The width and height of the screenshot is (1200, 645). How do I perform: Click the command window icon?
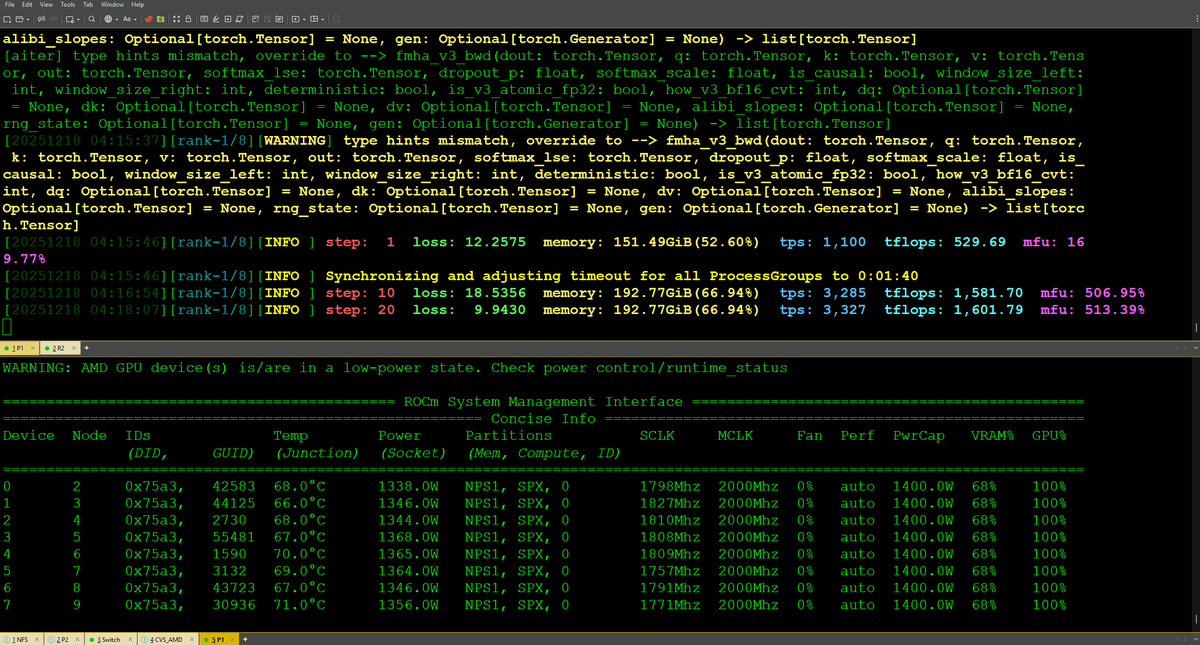[x=279, y=19]
